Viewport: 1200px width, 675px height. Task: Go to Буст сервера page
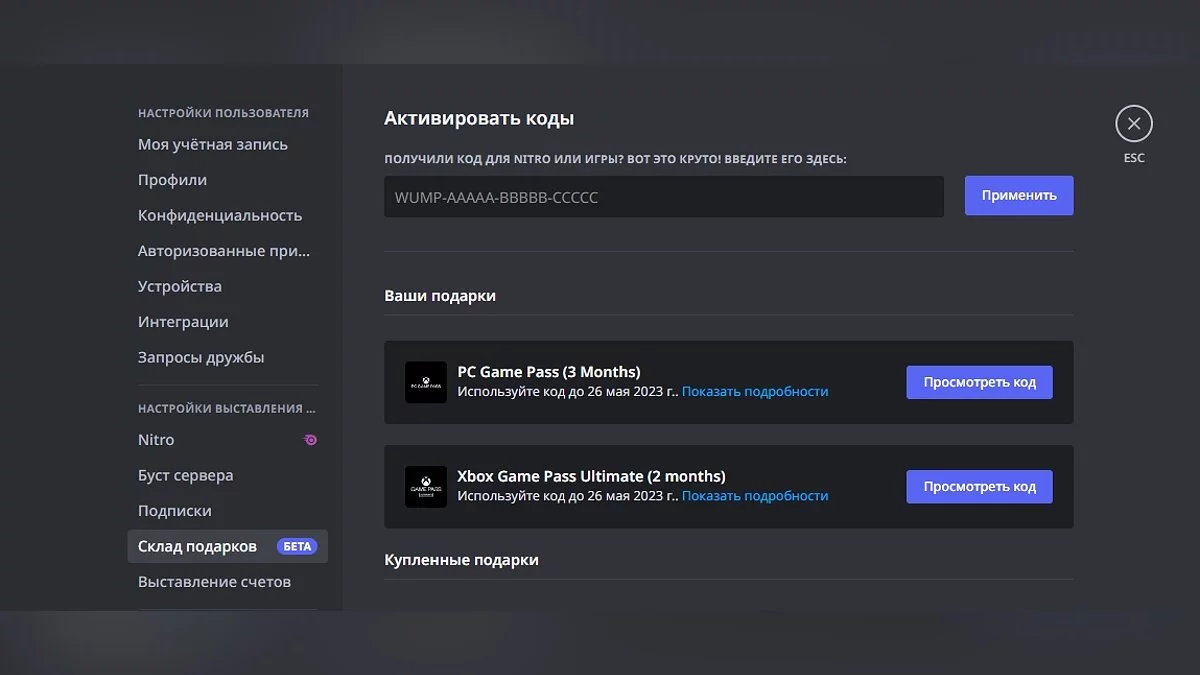click(x=186, y=475)
